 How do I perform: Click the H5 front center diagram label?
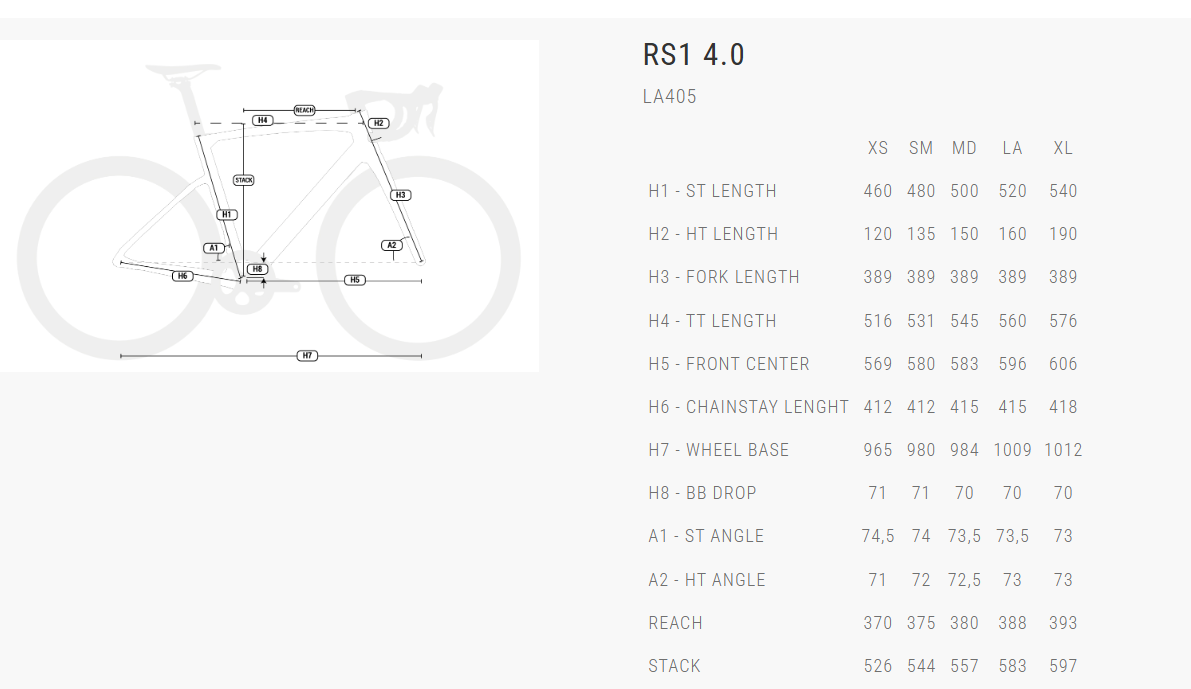pyautogui.click(x=355, y=280)
